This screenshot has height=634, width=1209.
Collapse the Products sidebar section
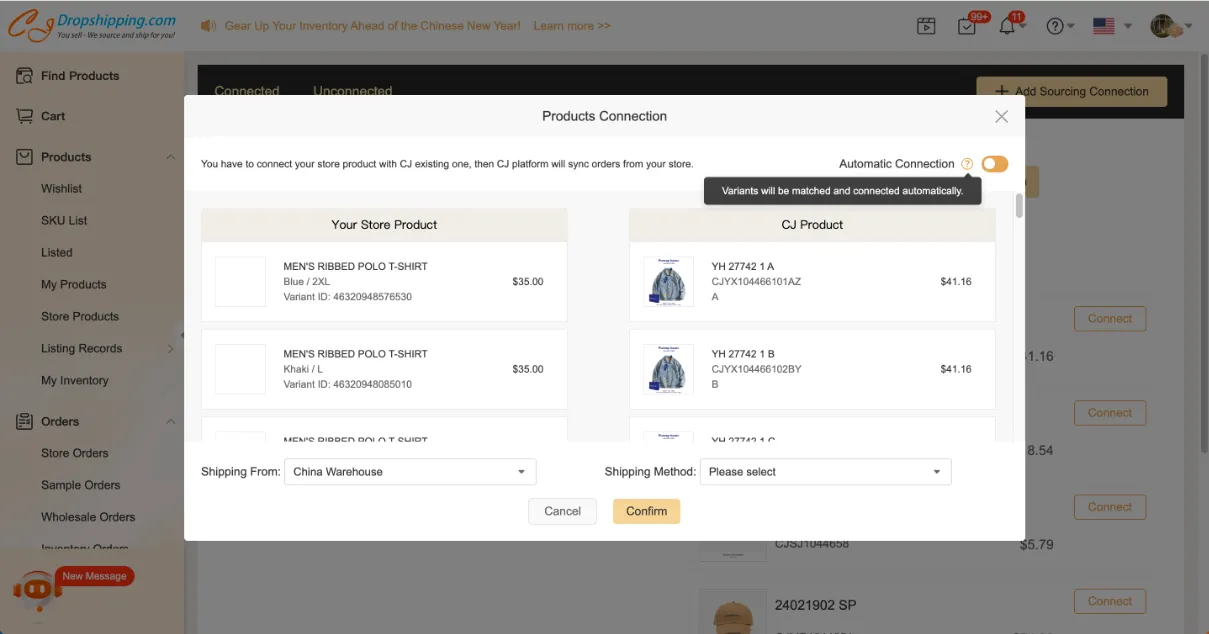170,157
